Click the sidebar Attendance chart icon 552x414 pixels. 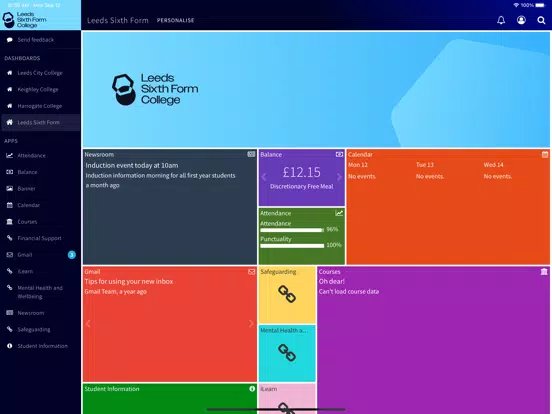click(10, 155)
